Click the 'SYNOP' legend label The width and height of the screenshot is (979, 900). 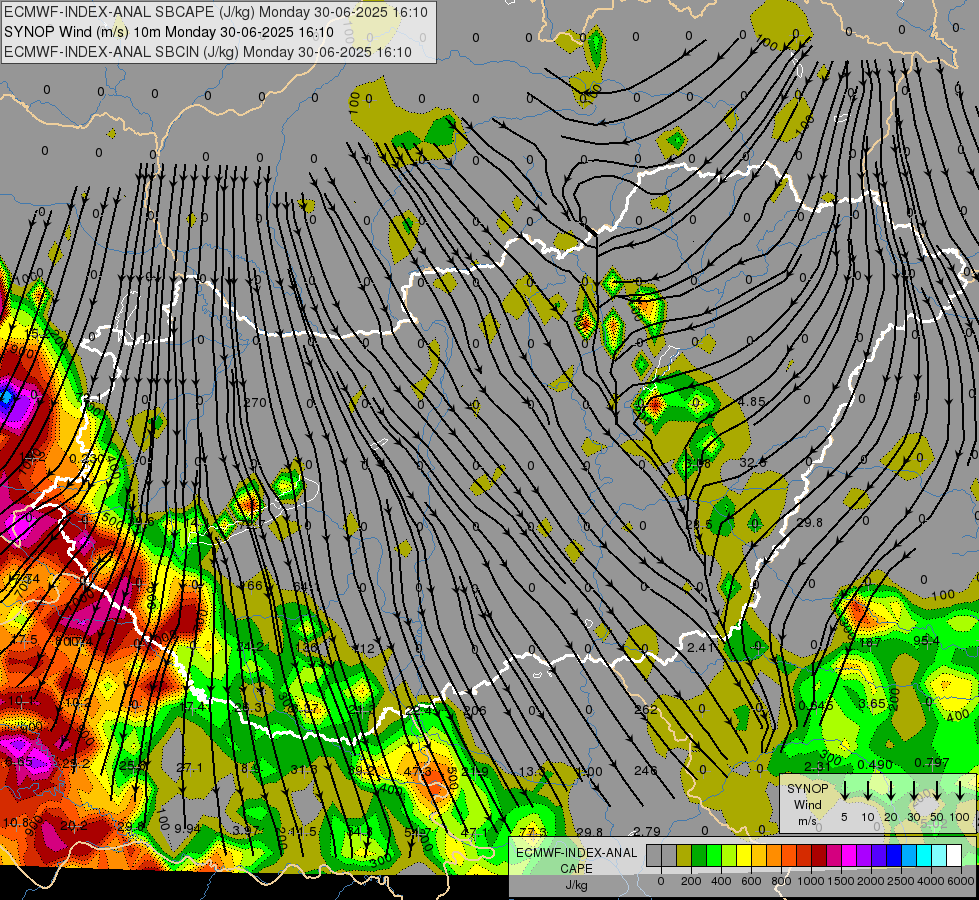(808, 789)
